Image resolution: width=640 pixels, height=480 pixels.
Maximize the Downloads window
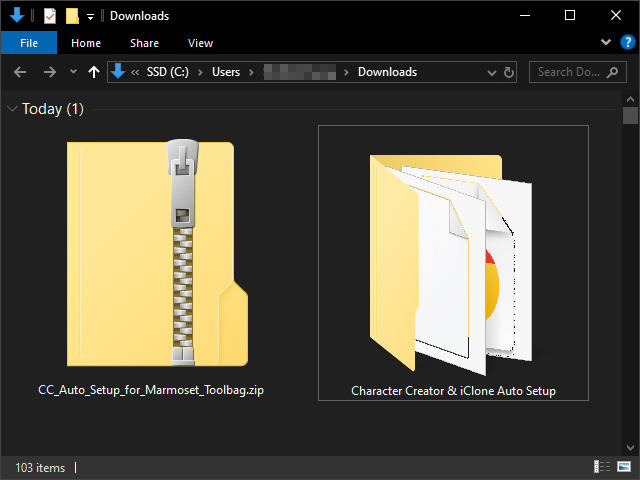pyautogui.click(x=570, y=16)
